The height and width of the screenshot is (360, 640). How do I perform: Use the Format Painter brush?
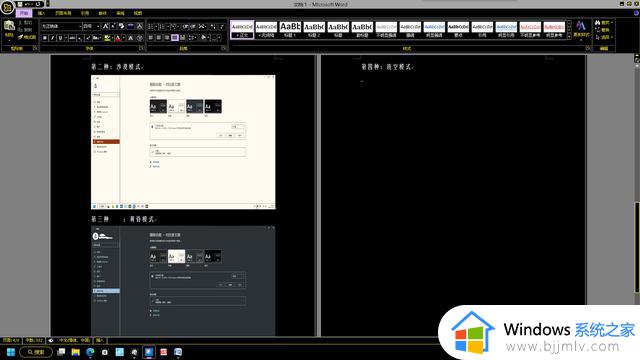click(27, 38)
